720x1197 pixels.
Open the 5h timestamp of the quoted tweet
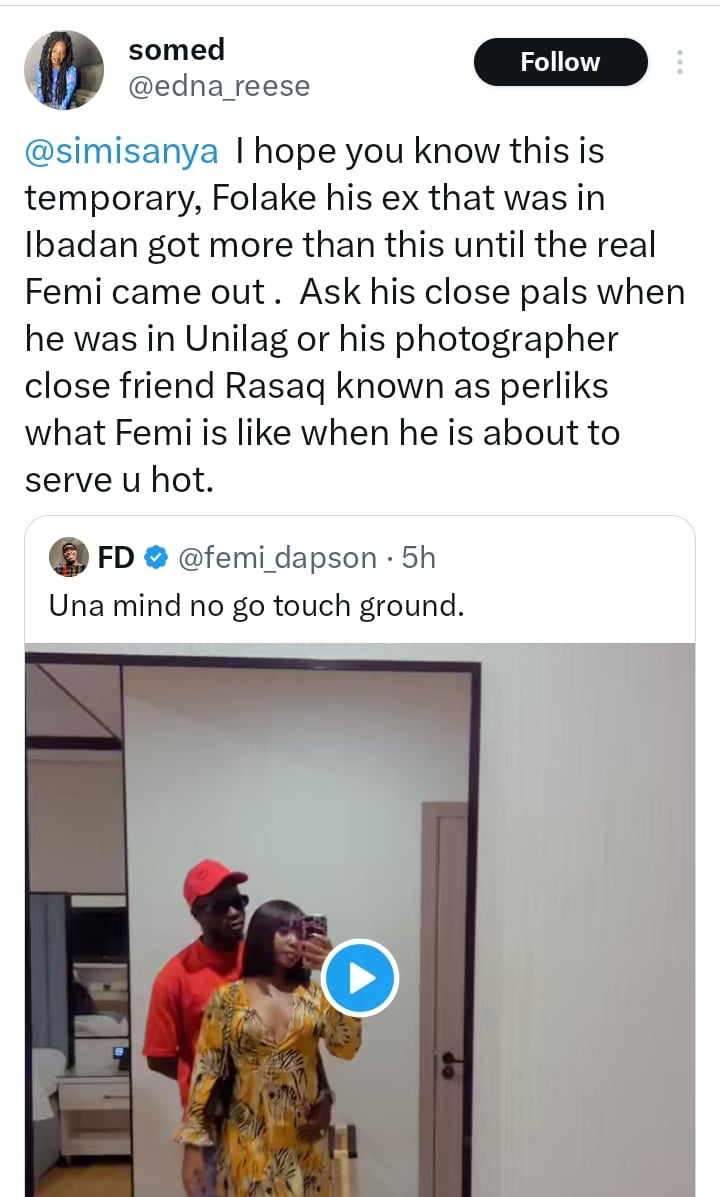pos(418,558)
